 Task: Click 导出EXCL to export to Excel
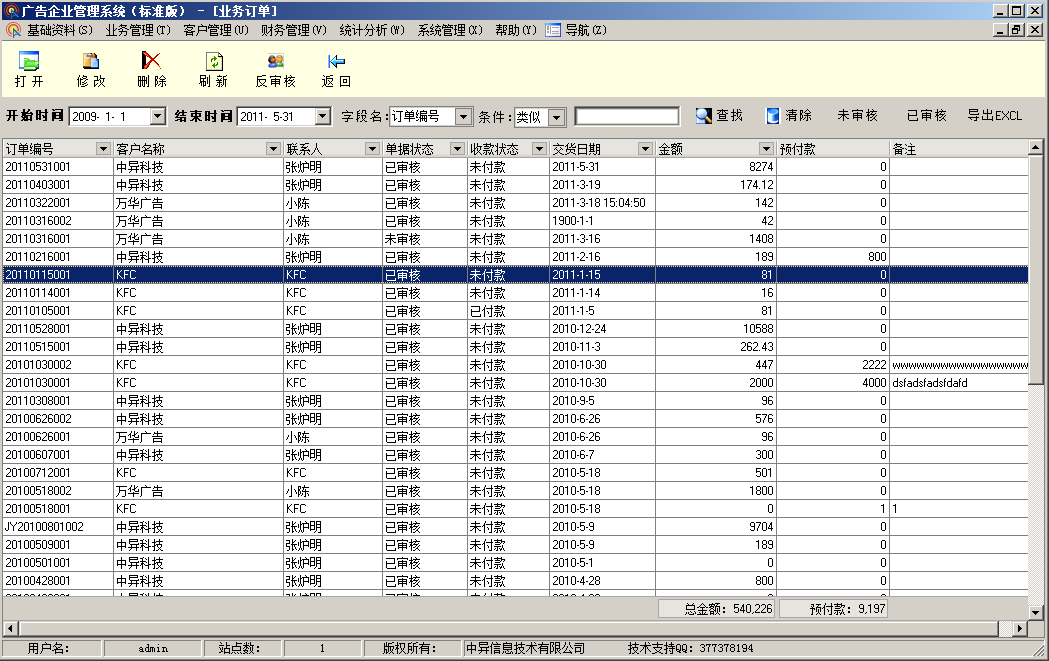click(x=995, y=116)
